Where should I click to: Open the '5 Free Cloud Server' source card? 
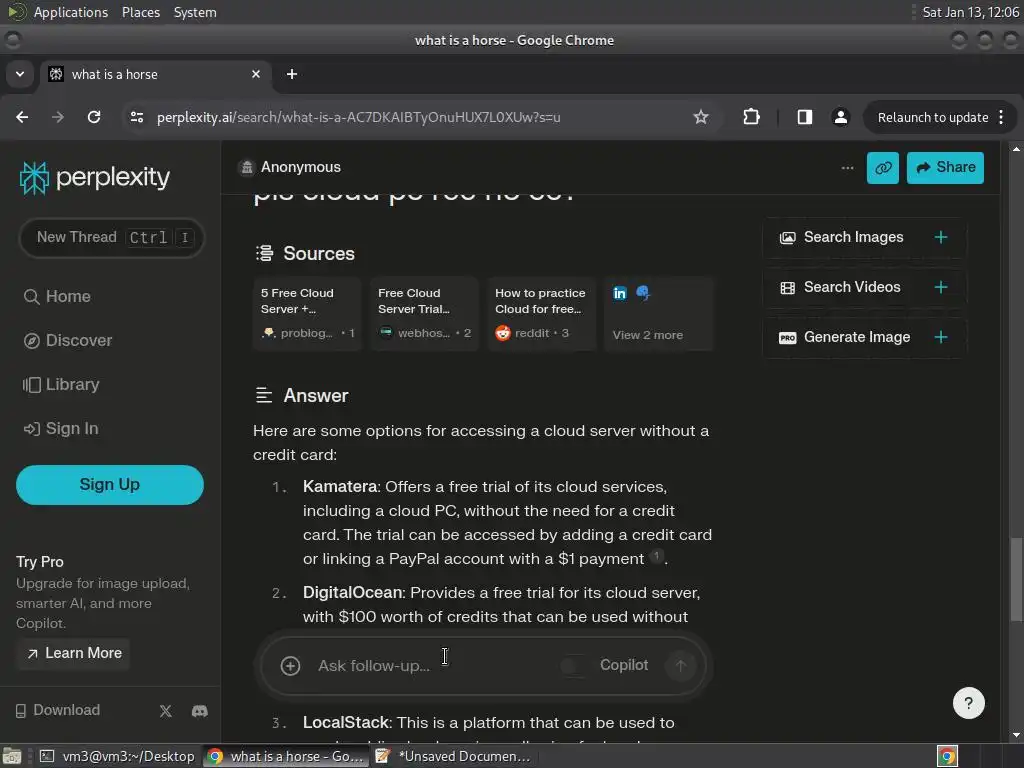pyautogui.click(x=307, y=313)
